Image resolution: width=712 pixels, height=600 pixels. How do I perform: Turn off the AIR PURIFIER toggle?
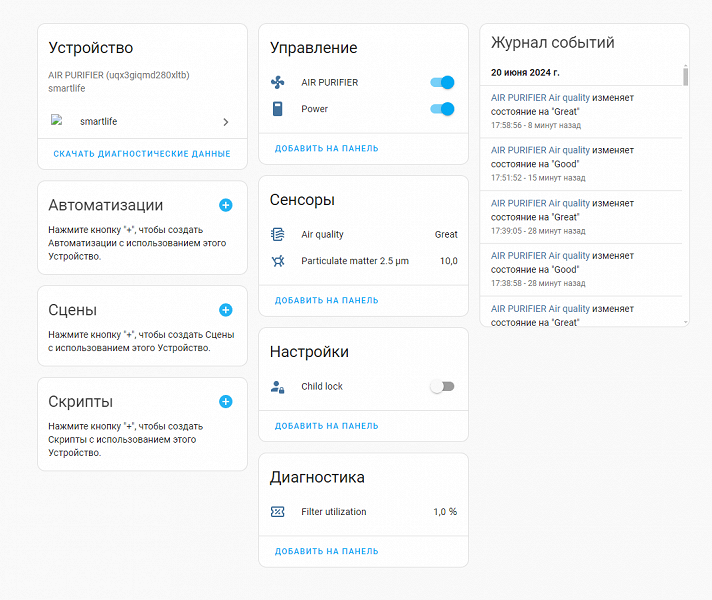[441, 83]
